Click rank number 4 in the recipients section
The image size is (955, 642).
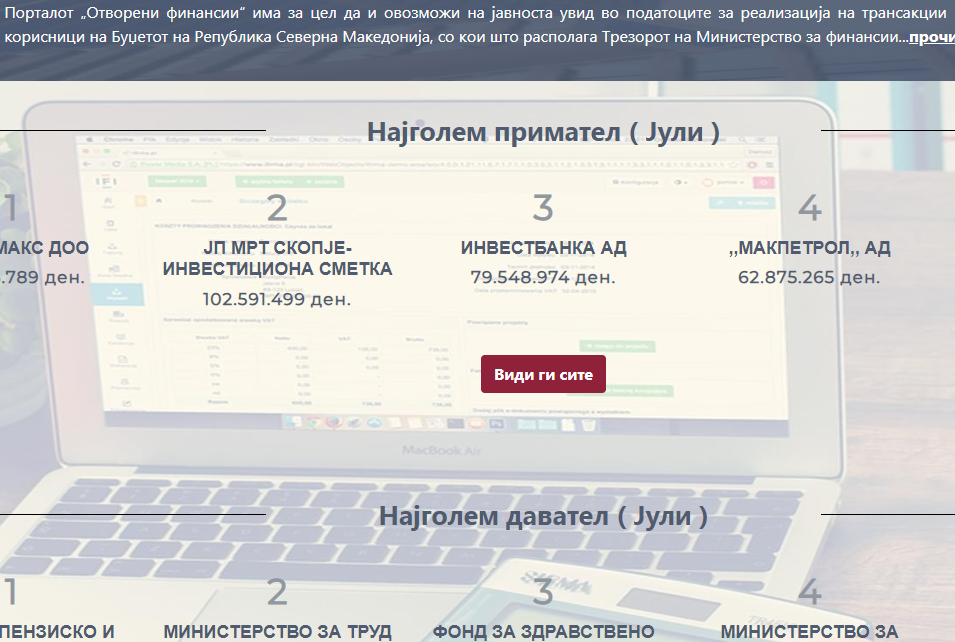810,208
